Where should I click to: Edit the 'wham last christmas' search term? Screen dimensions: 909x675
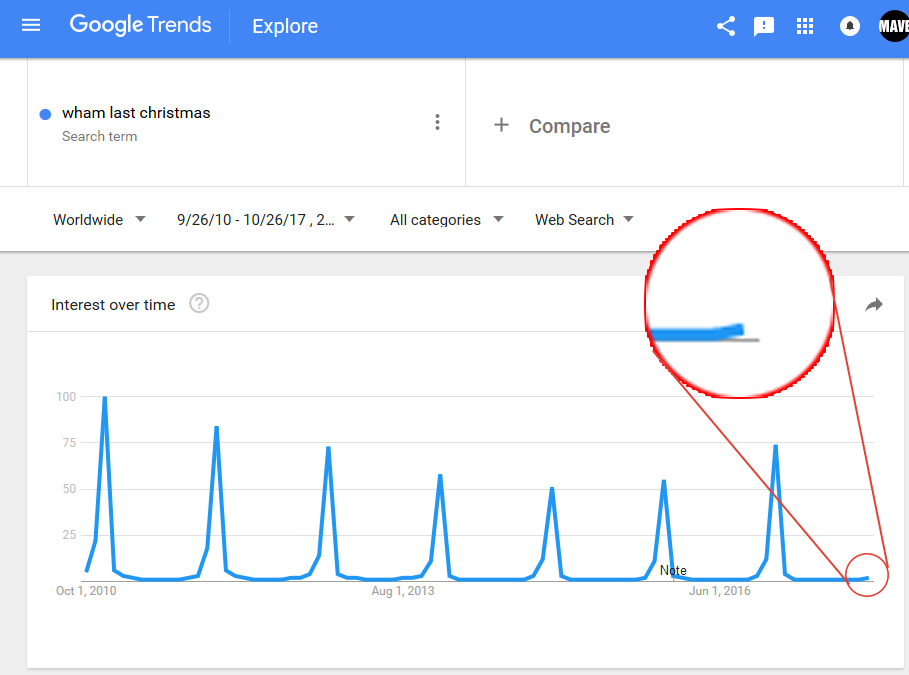click(136, 112)
